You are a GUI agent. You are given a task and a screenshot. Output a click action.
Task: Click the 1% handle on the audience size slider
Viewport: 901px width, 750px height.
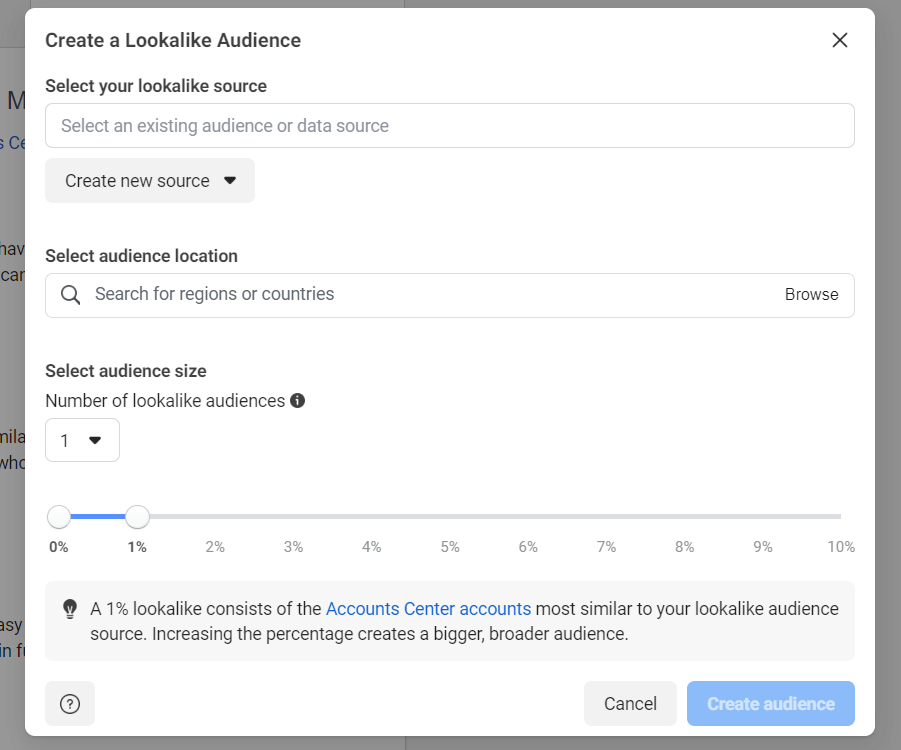tap(137, 516)
